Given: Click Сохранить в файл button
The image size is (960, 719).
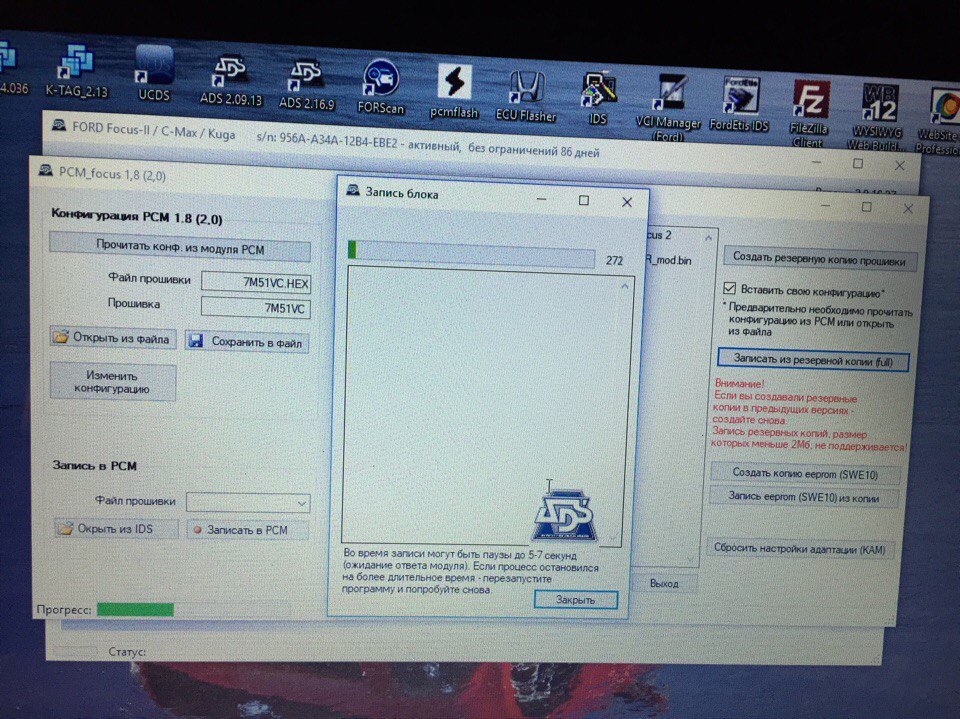Looking at the screenshot, I should pyautogui.click(x=247, y=342).
